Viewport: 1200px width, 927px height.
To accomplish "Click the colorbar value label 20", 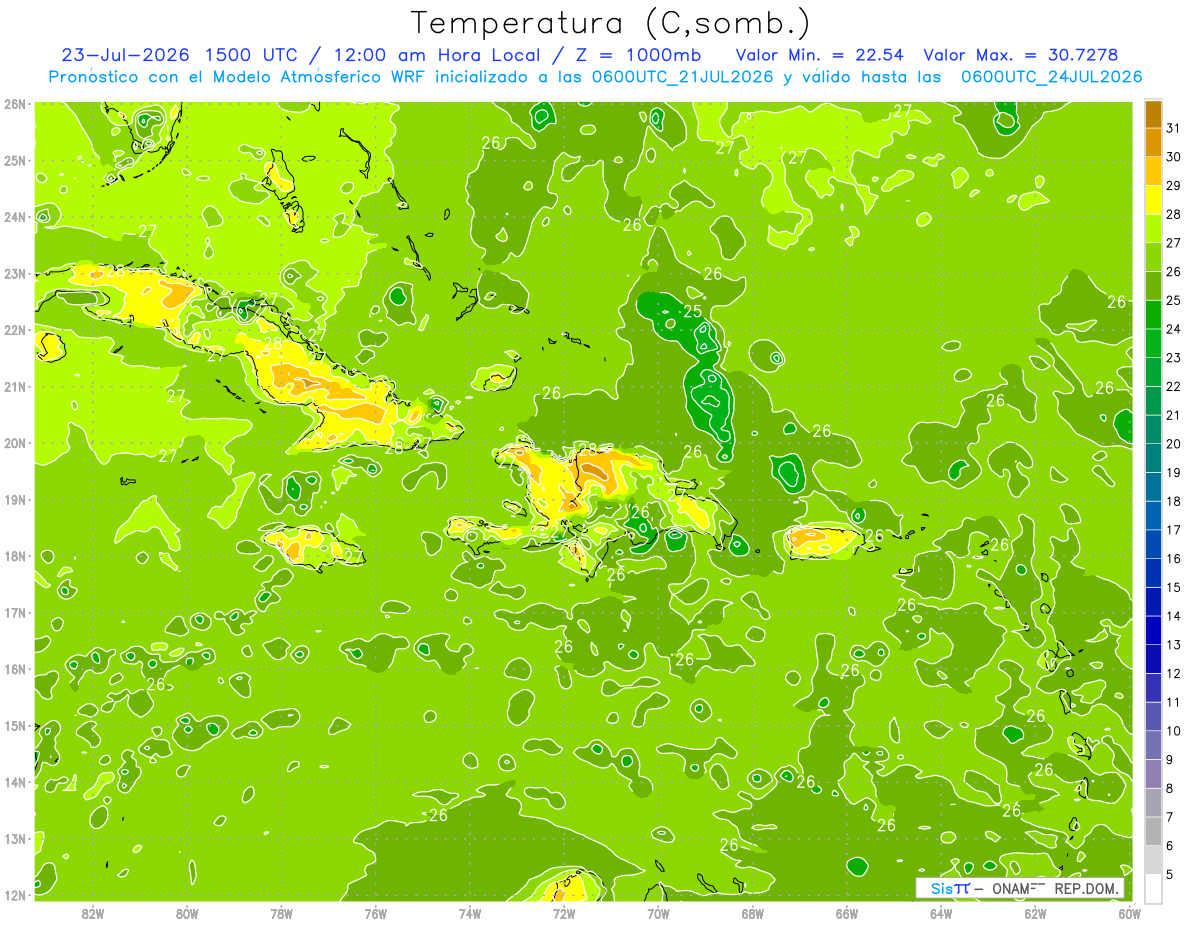I will (1174, 444).
